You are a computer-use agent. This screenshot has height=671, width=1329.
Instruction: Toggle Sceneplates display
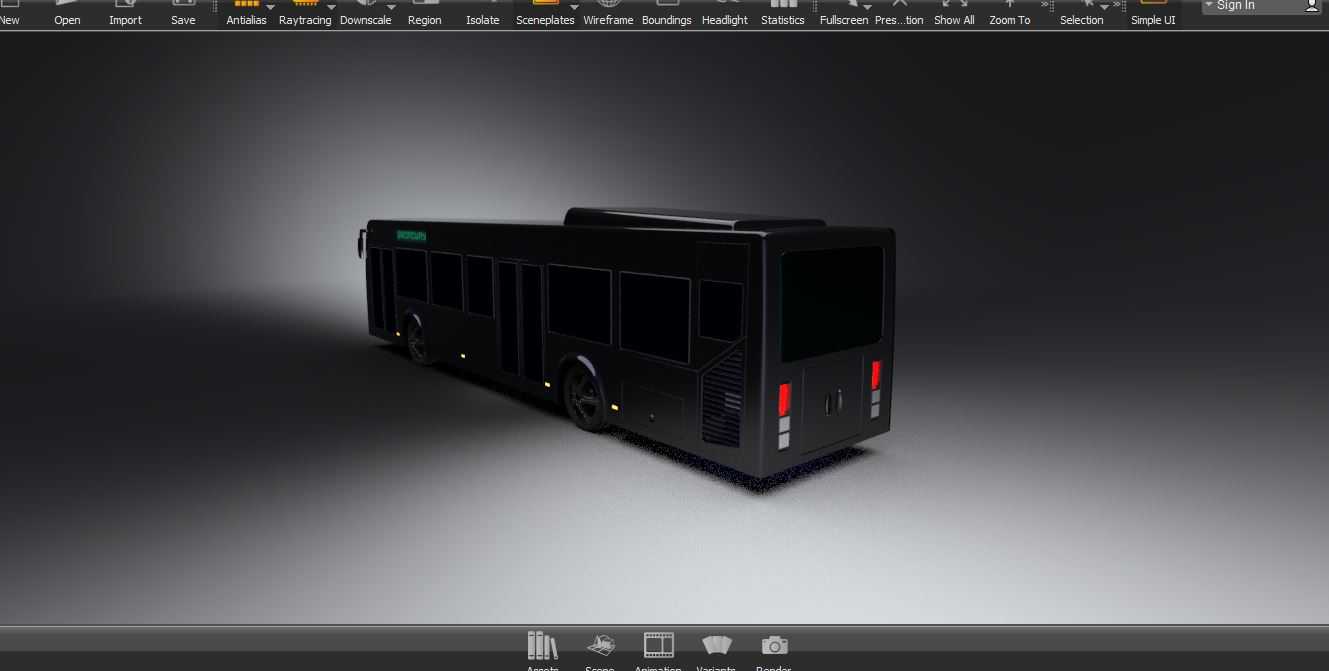coord(545,13)
